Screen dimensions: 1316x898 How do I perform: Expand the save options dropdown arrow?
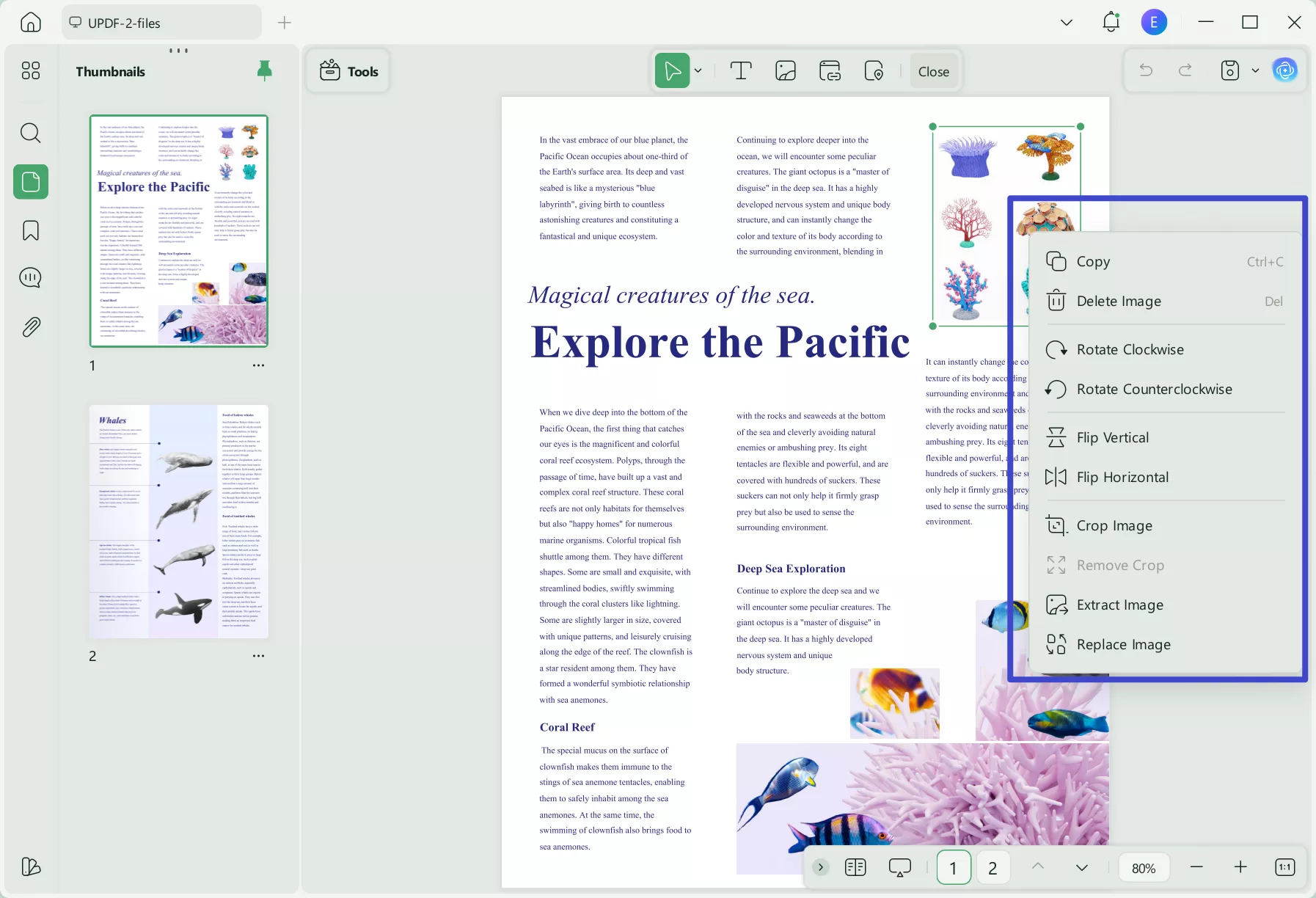point(1255,70)
